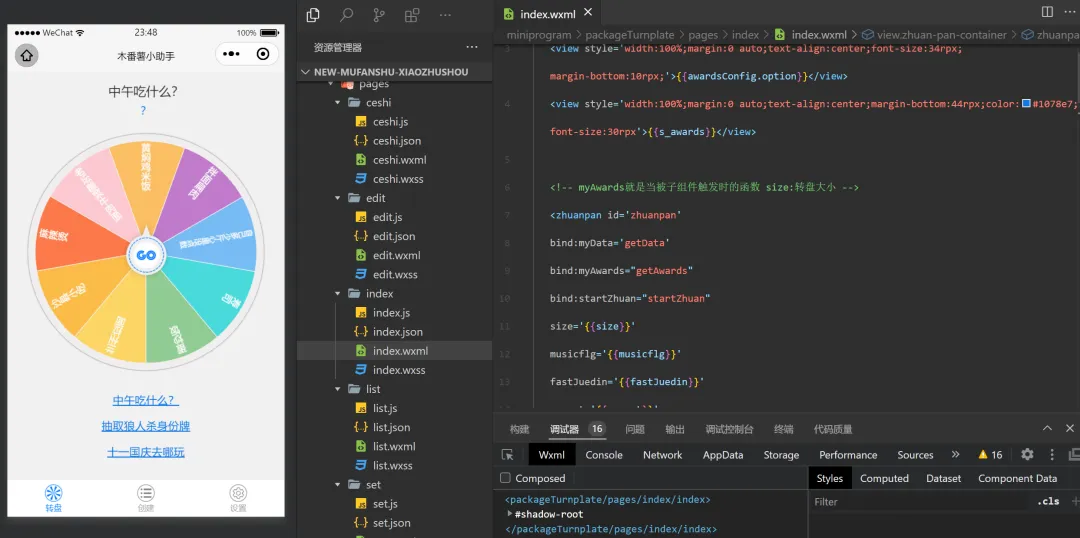Switch to the Network tab
This screenshot has width=1080, height=538.
click(x=663, y=455)
